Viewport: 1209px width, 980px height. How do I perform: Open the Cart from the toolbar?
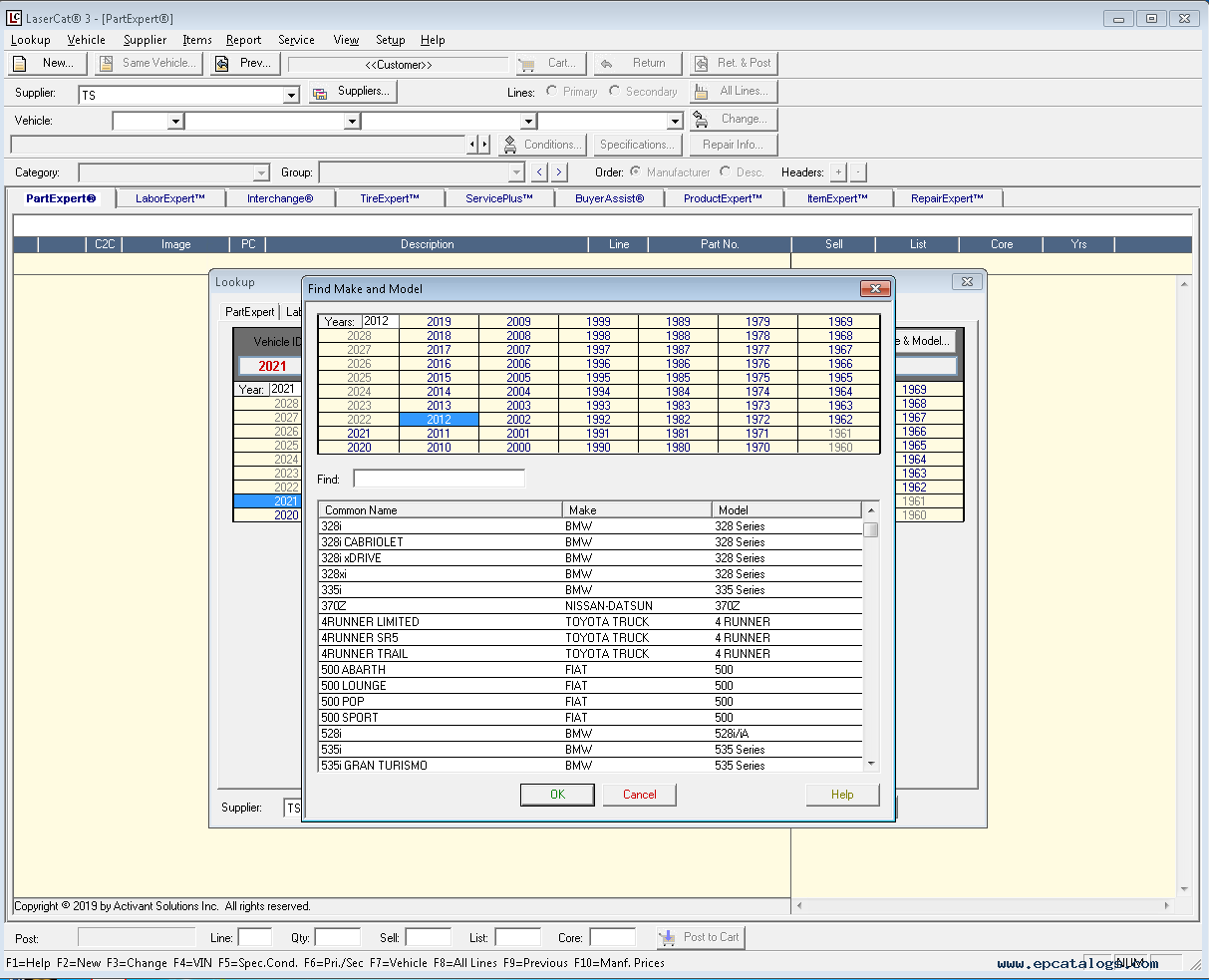[551, 64]
